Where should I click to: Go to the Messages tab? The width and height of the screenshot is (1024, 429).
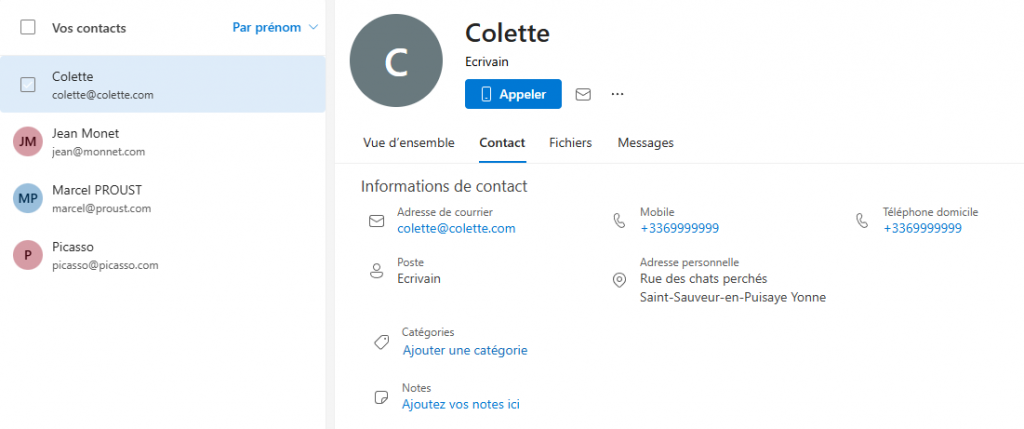point(645,143)
